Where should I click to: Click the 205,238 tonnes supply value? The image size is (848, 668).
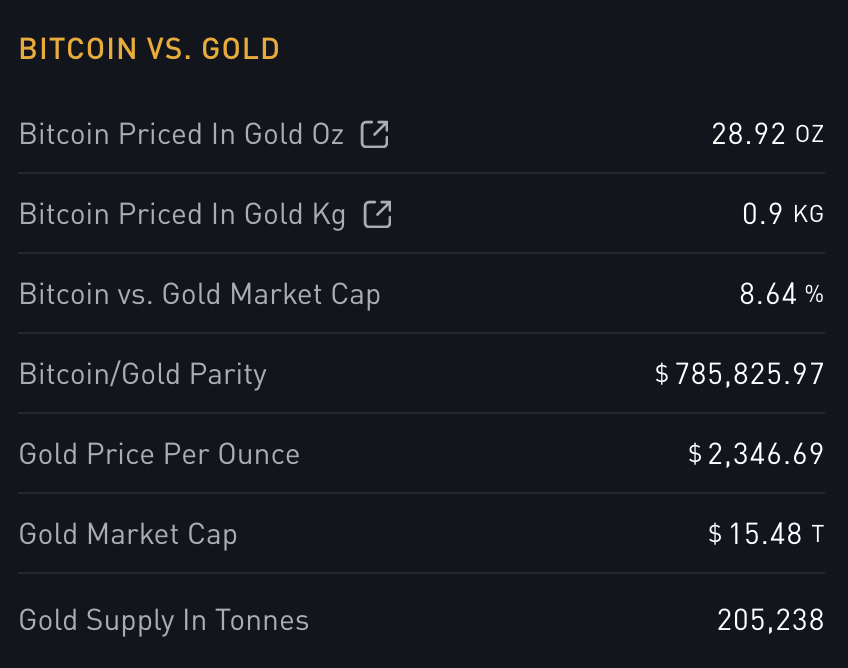pyautogui.click(x=771, y=620)
